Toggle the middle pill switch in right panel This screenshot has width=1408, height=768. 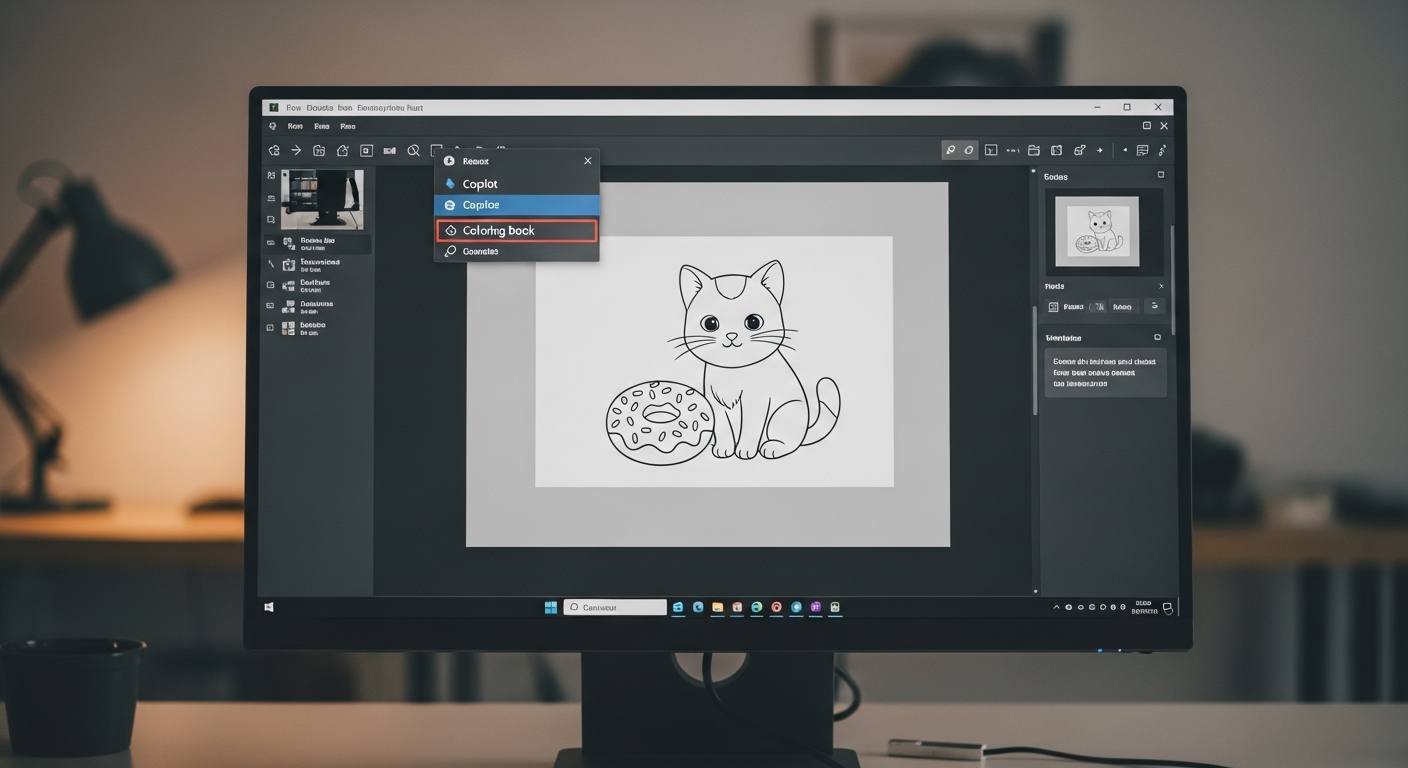point(1097,307)
